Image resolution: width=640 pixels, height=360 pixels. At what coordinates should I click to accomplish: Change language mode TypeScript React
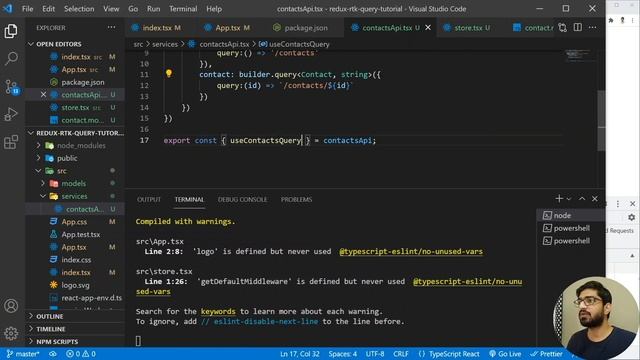point(449,354)
